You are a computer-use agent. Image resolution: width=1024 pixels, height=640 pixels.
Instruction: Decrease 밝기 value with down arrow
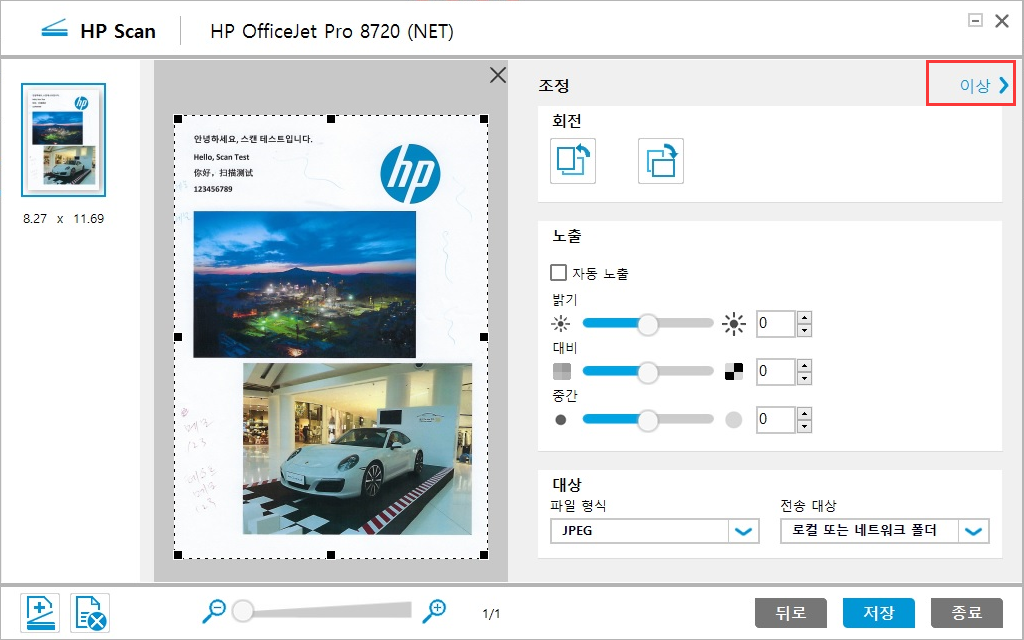(x=805, y=330)
